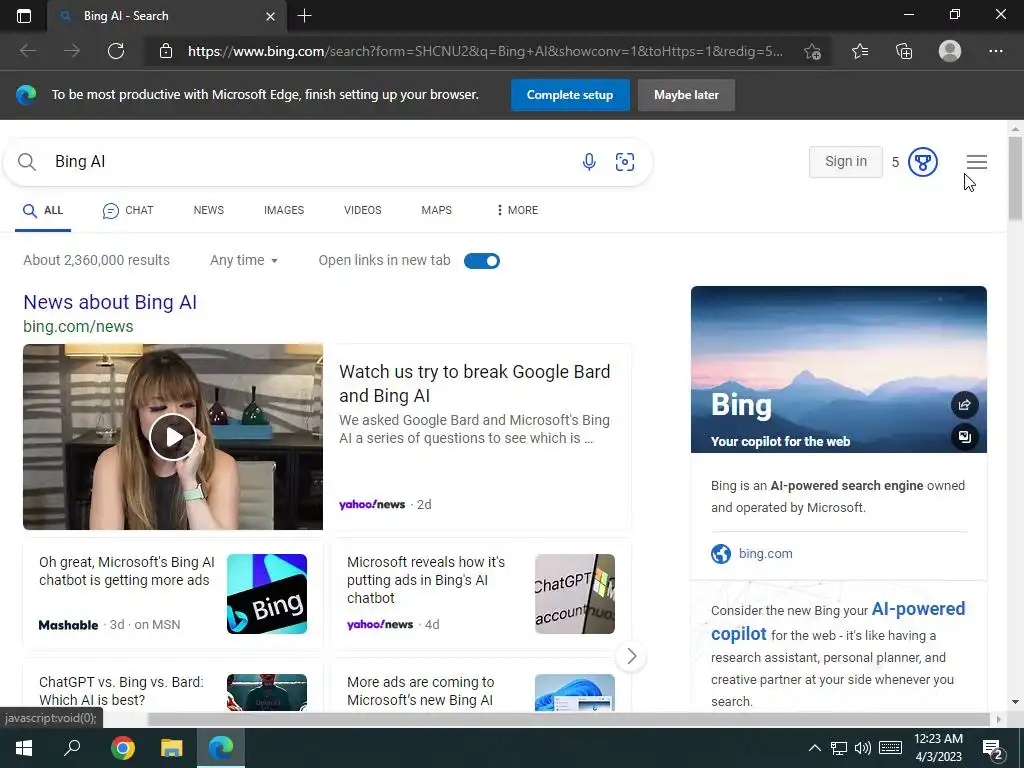
Task: Expand the Any time filter dropdown
Action: (244, 260)
